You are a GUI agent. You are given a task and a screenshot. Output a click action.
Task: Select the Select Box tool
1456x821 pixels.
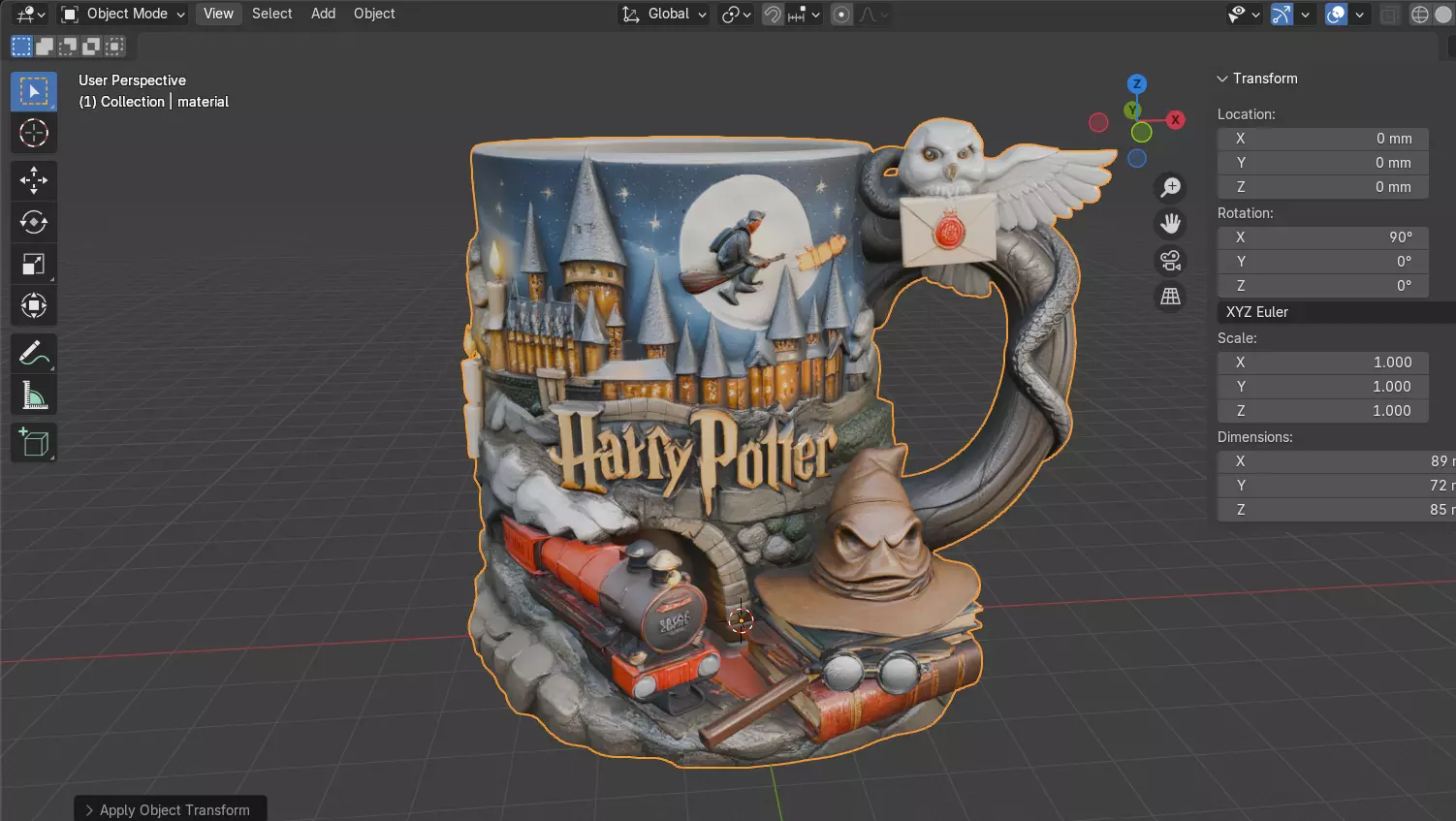[34, 91]
